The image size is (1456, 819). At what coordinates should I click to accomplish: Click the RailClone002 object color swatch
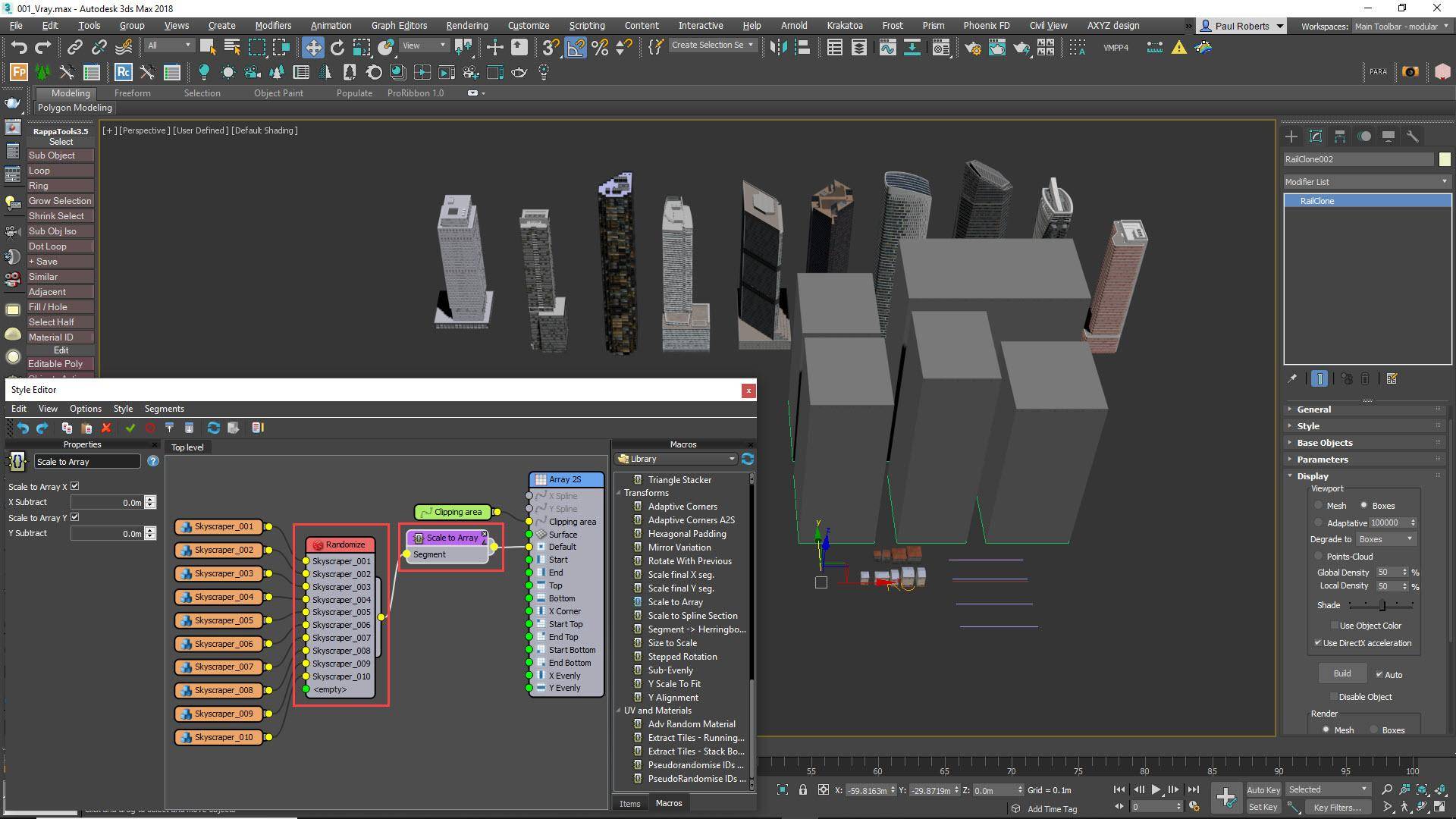1445,159
